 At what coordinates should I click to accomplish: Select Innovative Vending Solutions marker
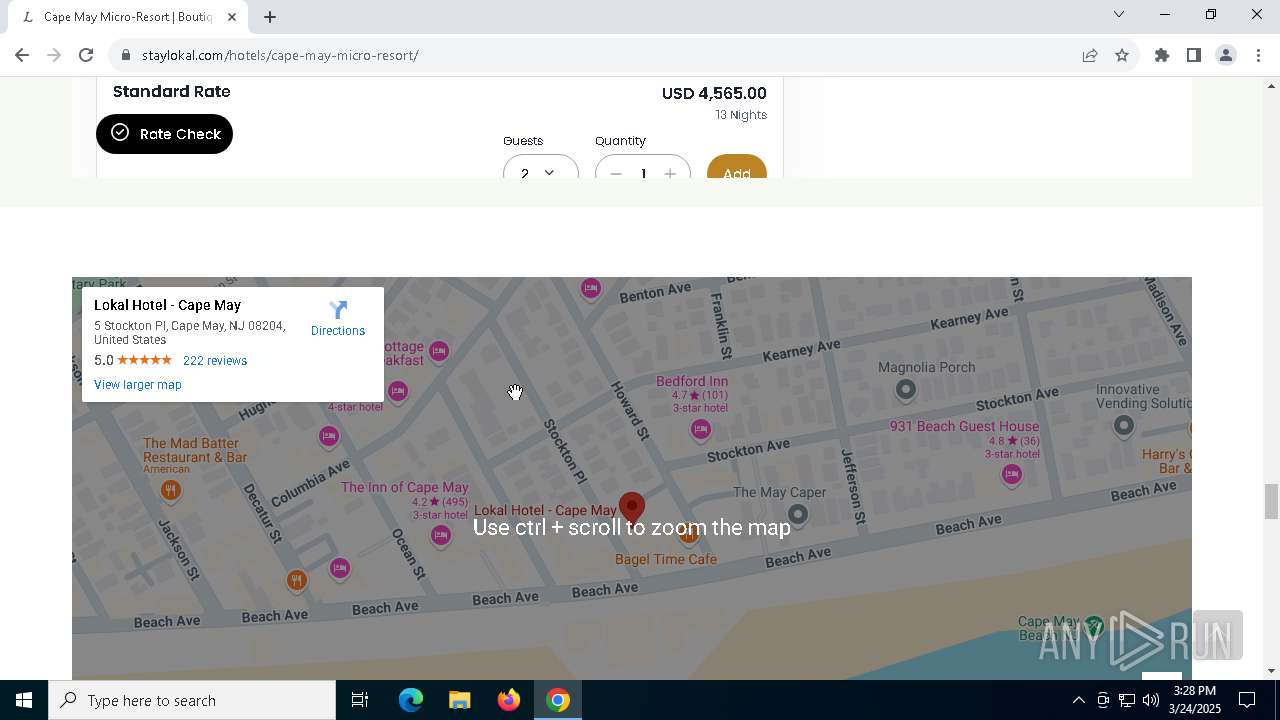coord(1124,426)
